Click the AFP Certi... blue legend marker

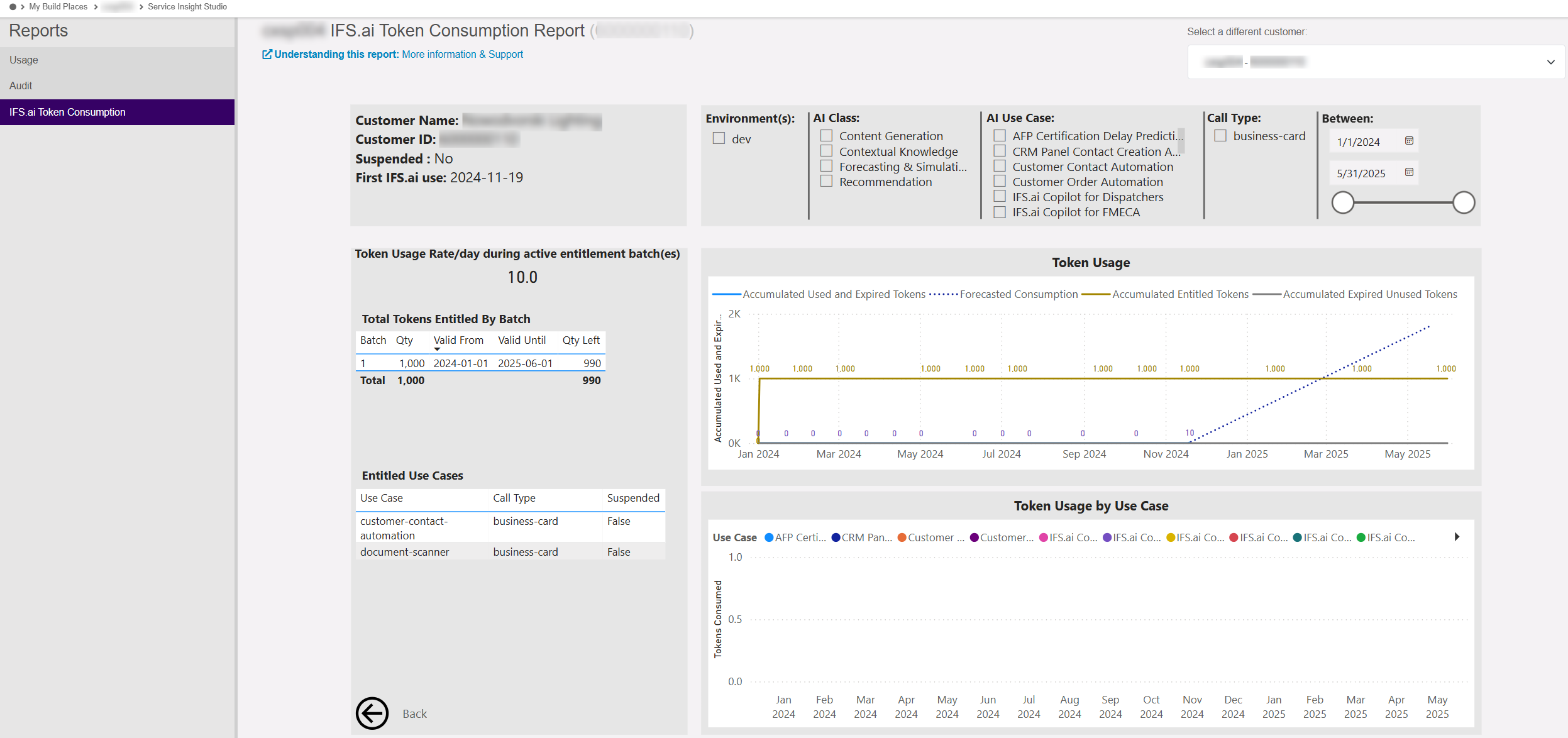pyautogui.click(x=769, y=537)
